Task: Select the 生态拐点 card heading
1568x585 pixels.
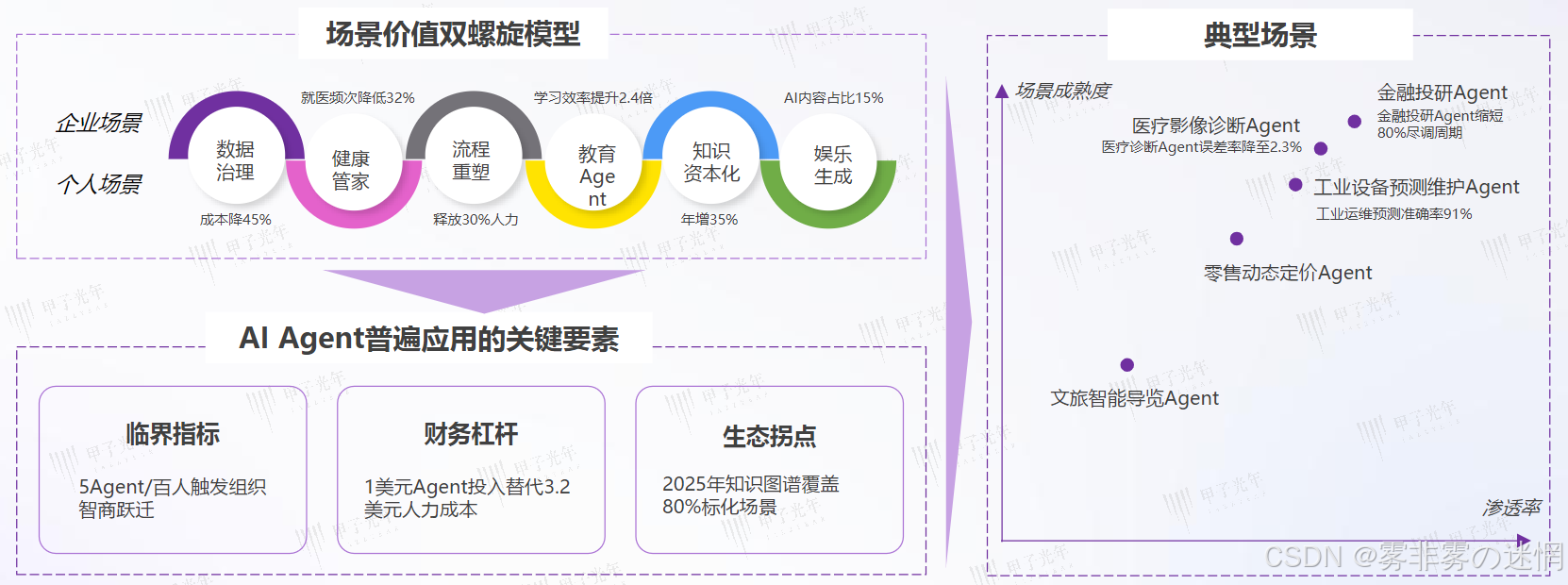Action: pyautogui.click(x=770, y=436)
